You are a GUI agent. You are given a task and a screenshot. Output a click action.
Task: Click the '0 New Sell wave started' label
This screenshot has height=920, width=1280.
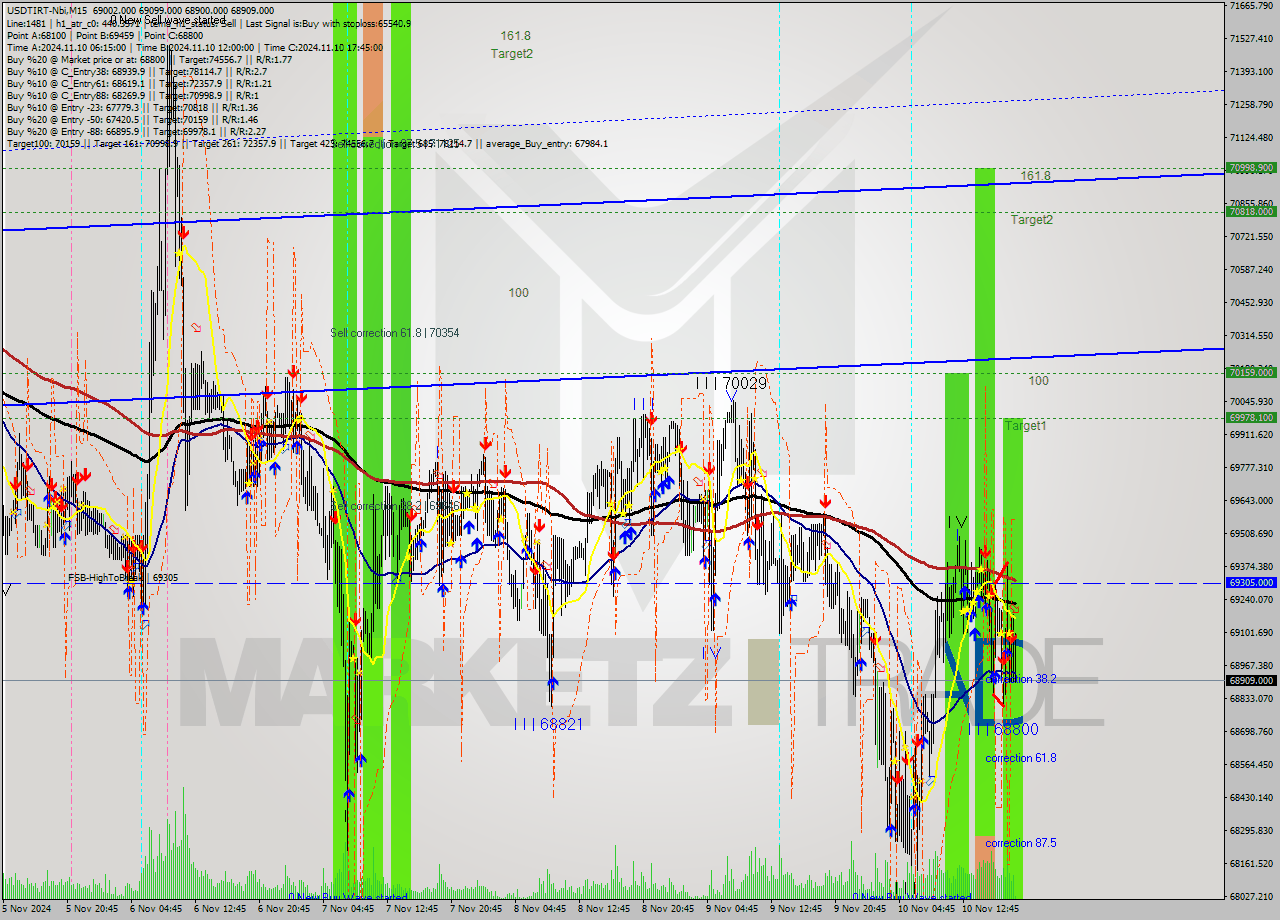[x=167, y=19]
